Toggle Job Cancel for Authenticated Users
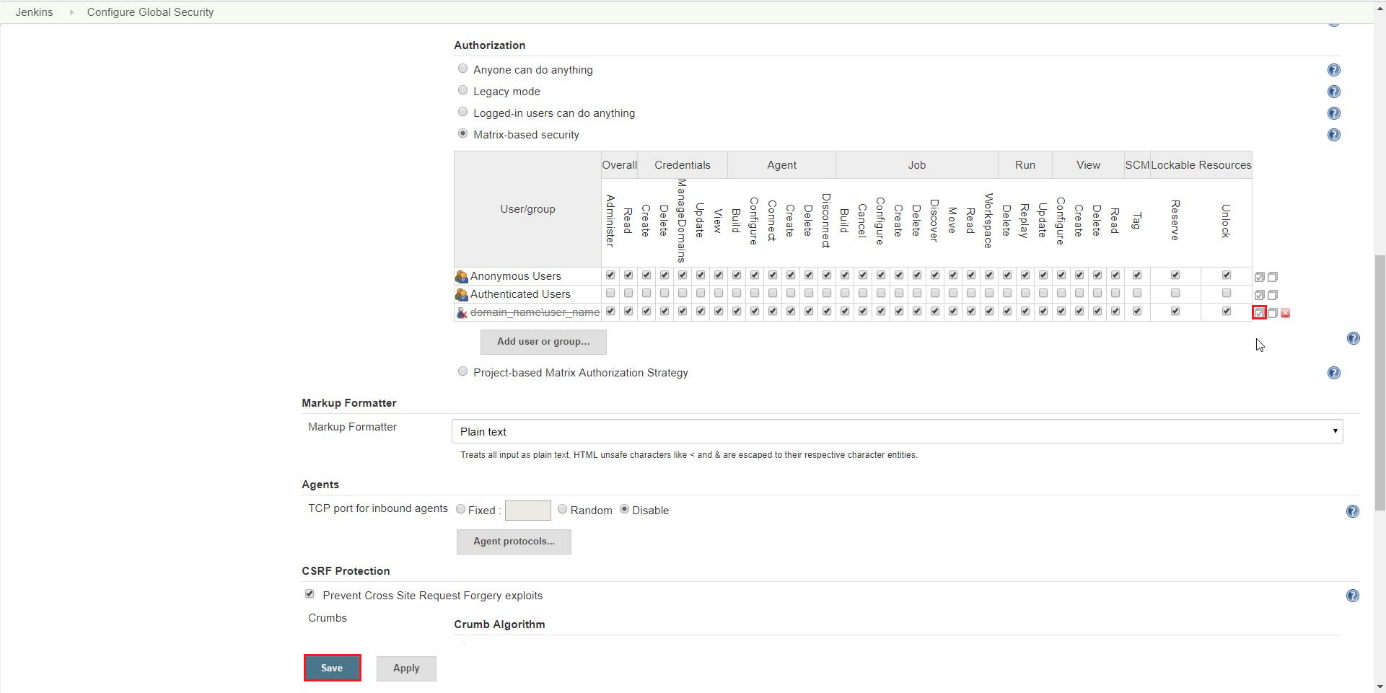This screenshot has height=693, width=1386. [x=862, y=294]
